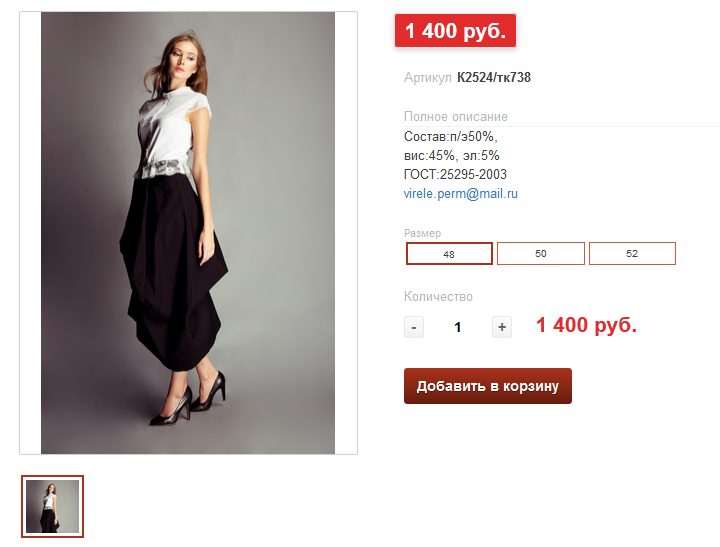720x547 pixels.
Task: Click the Добавить в корзину button
Action: point(488,386)
